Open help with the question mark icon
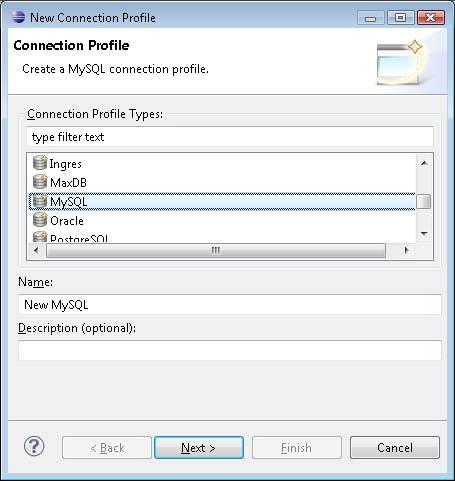Viewport: 455px width, 481px height. 34,446
